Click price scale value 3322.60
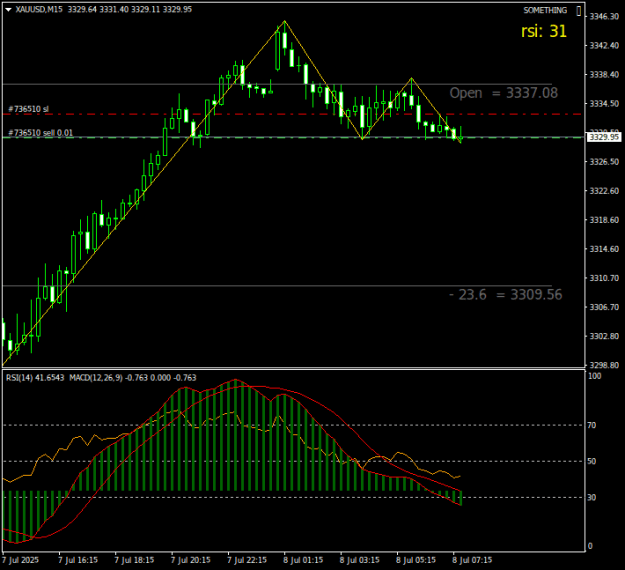Image resolution: width=625 pixels, height=570 pixels. [604, 191]
